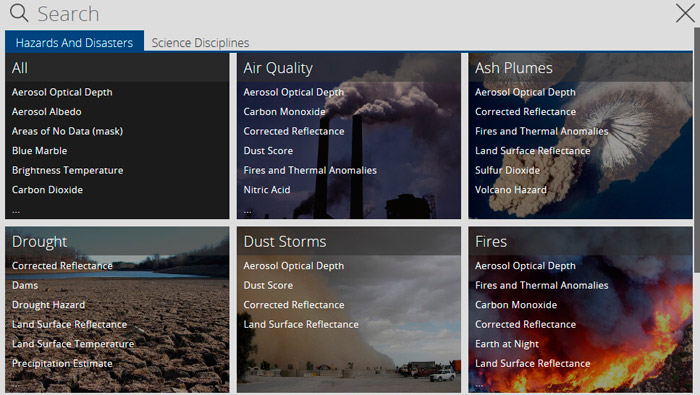This screenshot has height=395, width=700.
Task: Select Land Surface Temperature layer
Action: pos(73,344)
